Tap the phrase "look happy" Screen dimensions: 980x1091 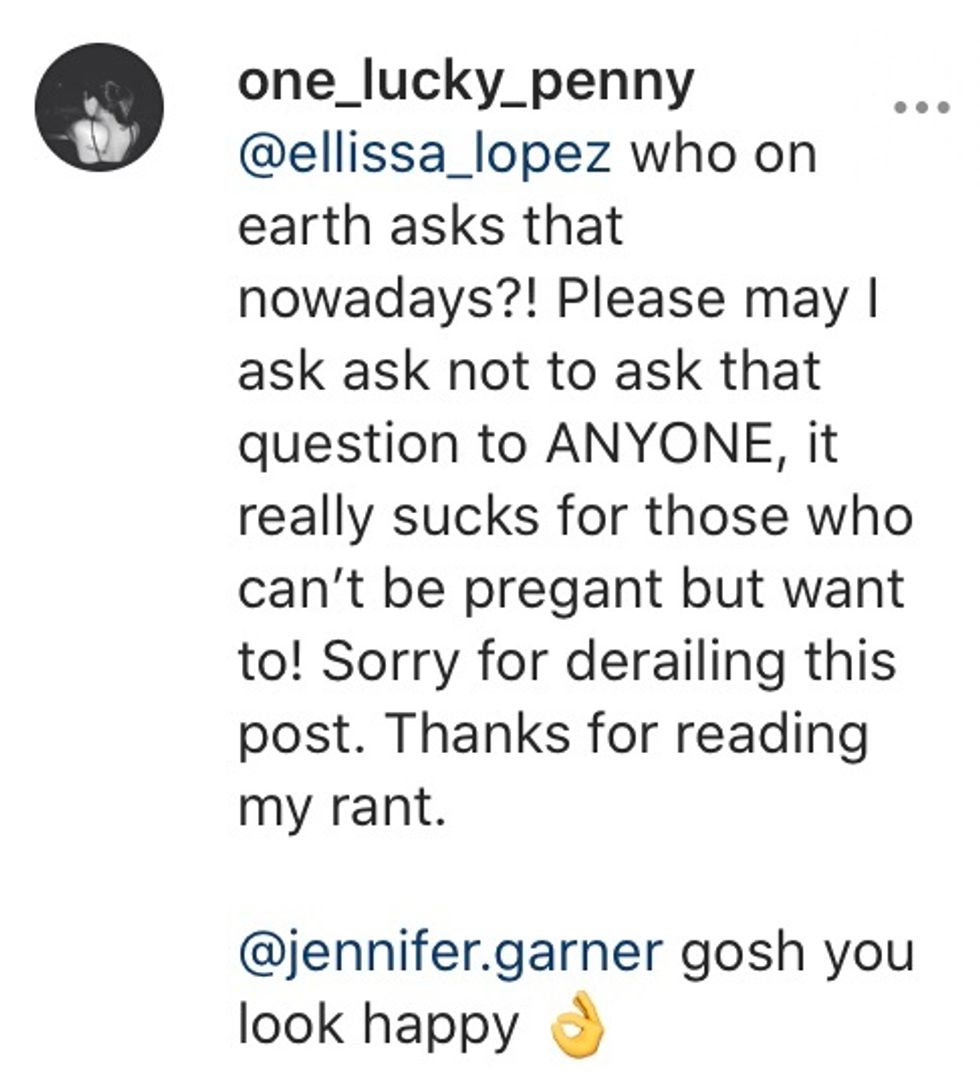[378, 1023]
